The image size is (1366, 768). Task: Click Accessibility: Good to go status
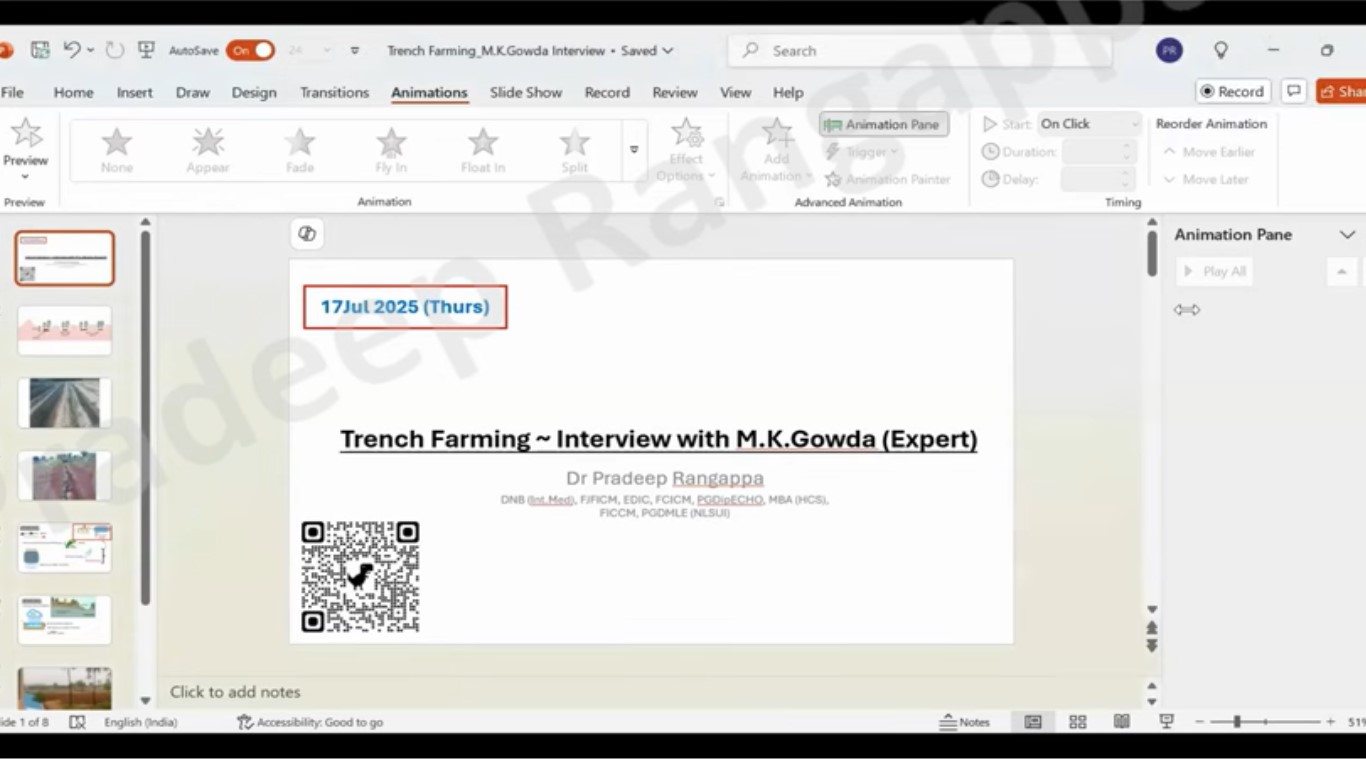[310, 722]
